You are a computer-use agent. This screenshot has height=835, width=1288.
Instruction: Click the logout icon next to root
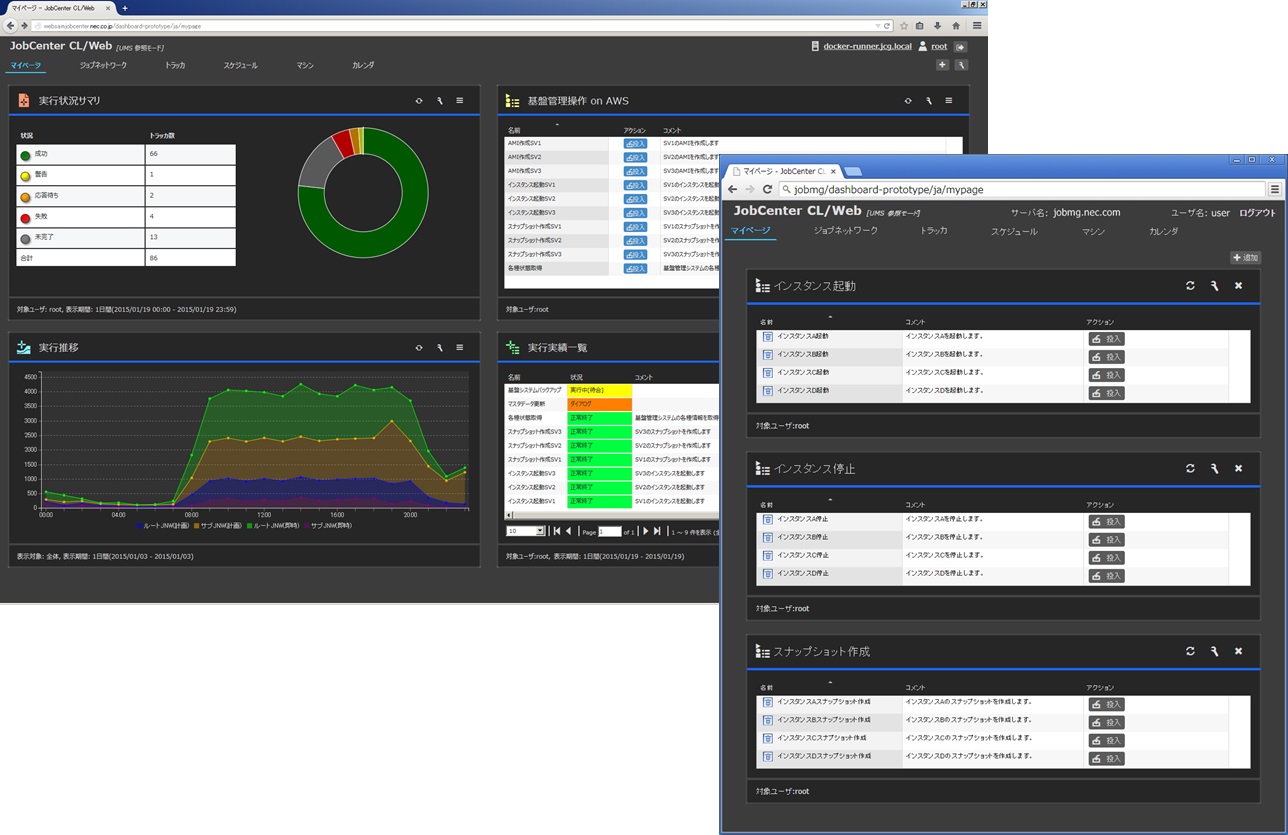961,47
